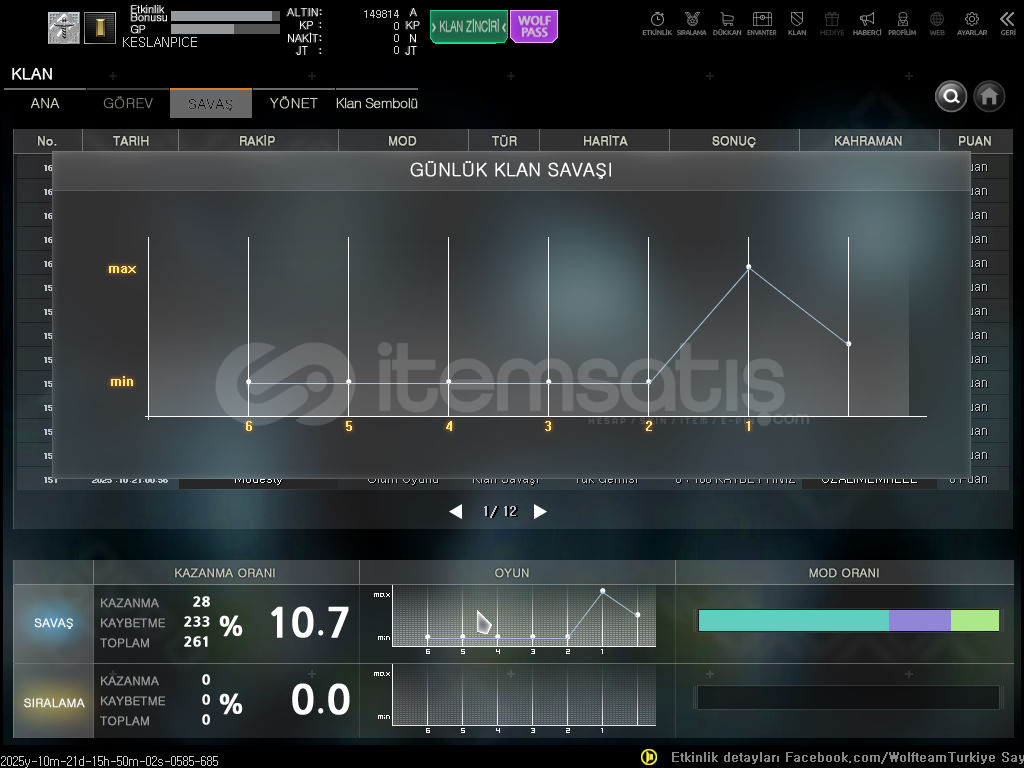Image resolution: width=1024 pixels, height=768 pixels.
Task: Click the Klan Zinciri button
Action: 468,27
